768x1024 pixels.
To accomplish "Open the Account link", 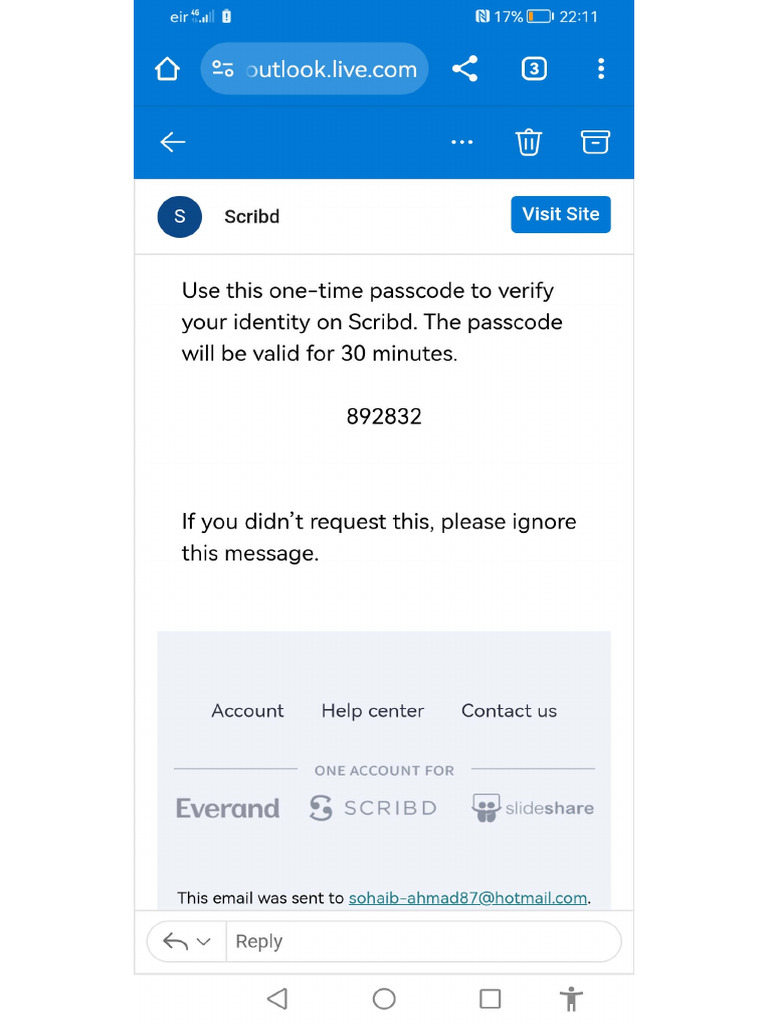I will (247, 711).
